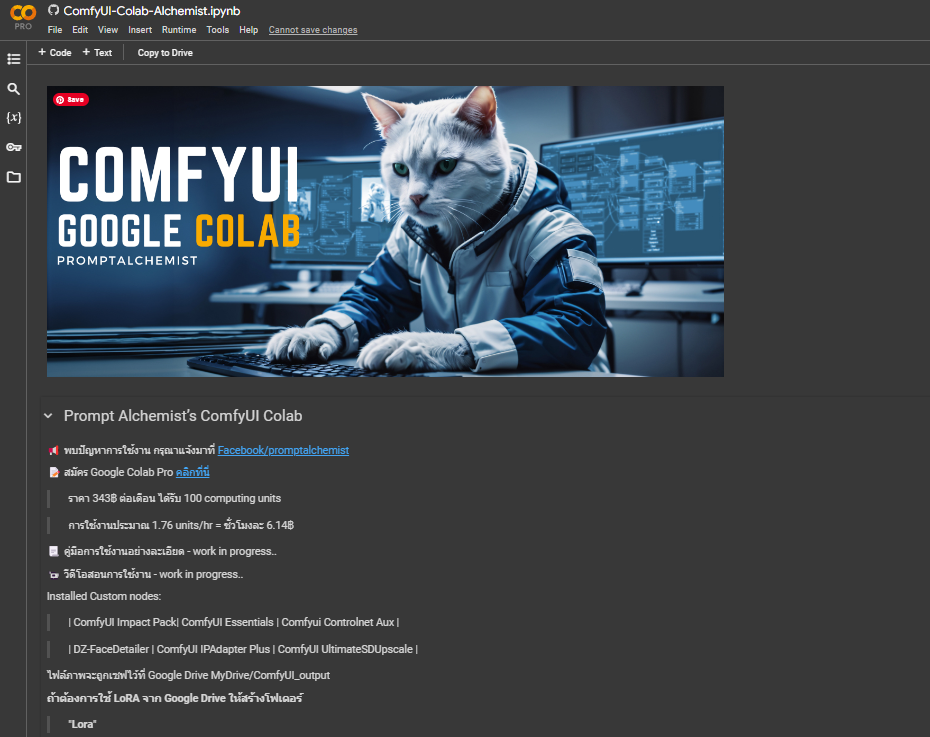The width and height of the screenshot is (930, 737).
Task: Open the table of contents sidebar icon
Action: tap(14, 59)
